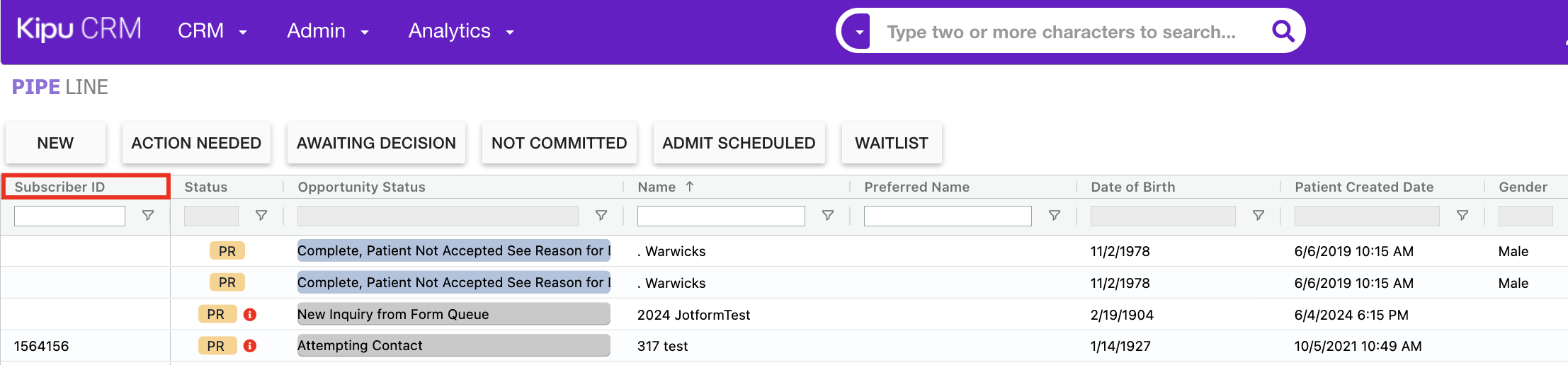This screenshot has height=365, width=1568.
Task: Click the red alert icon for 2024 JotformTest
Action: (250, 314)
